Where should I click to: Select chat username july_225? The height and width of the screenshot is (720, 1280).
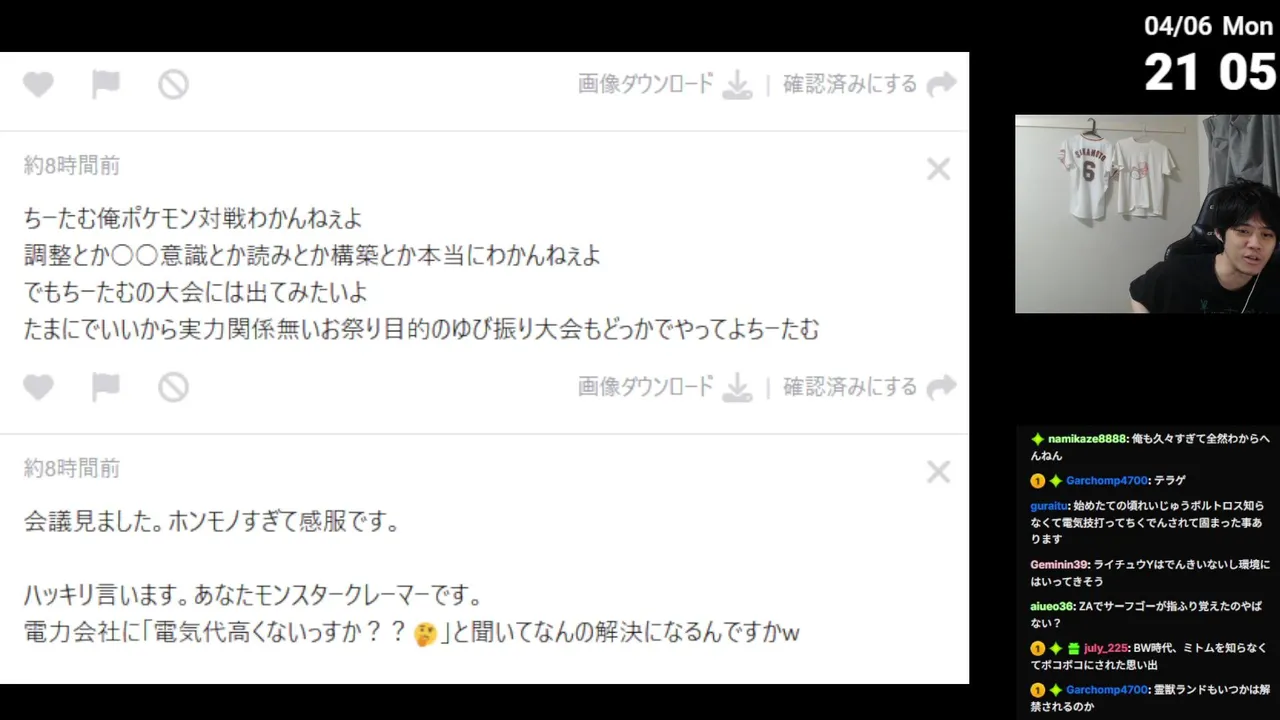coord(1106,648)
